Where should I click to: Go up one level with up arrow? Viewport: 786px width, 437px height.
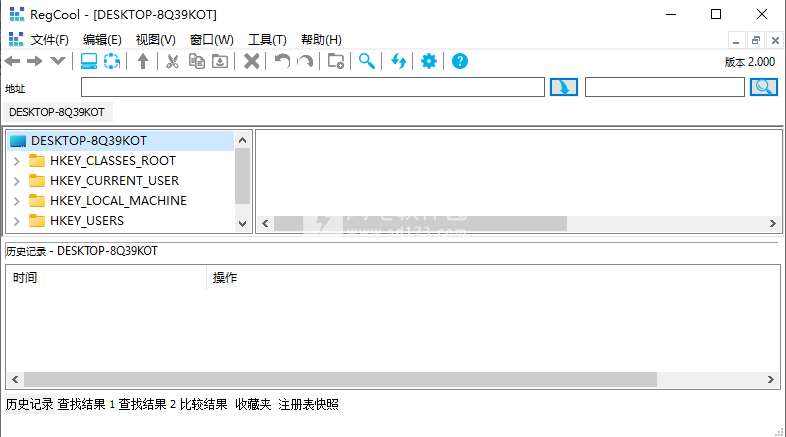tap(143, 61)
